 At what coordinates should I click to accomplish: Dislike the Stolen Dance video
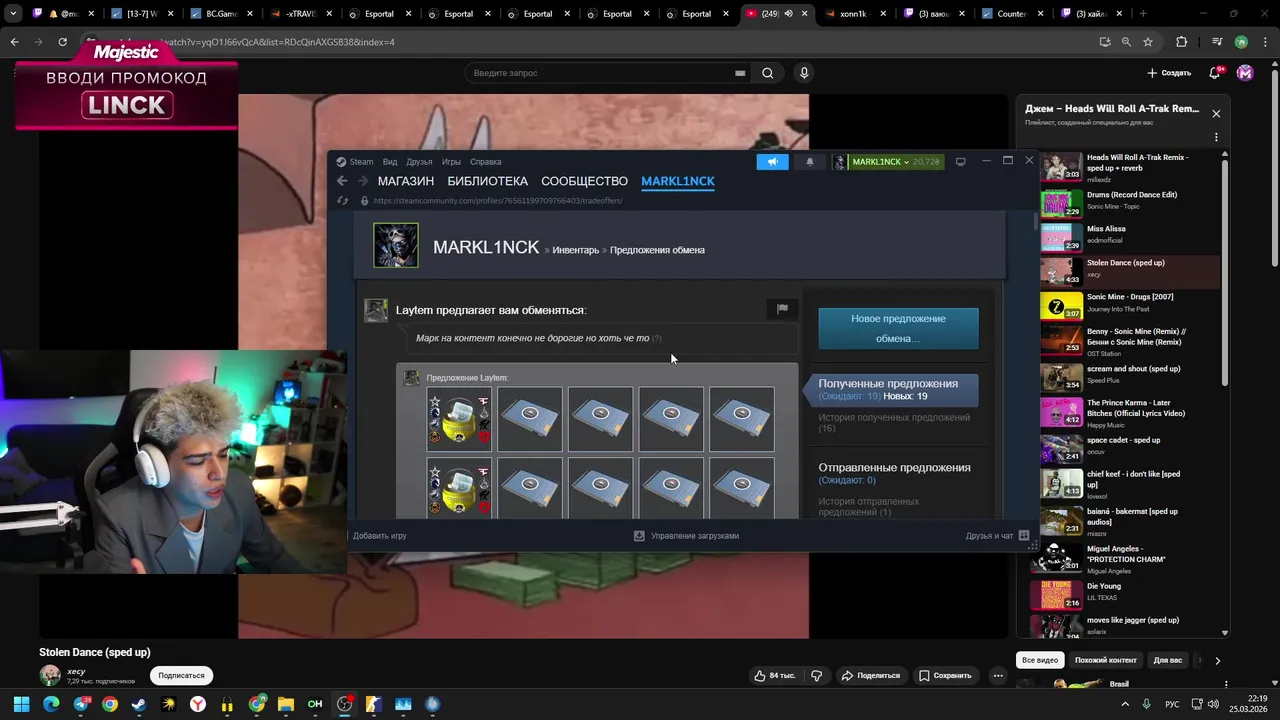click(817, 675)
